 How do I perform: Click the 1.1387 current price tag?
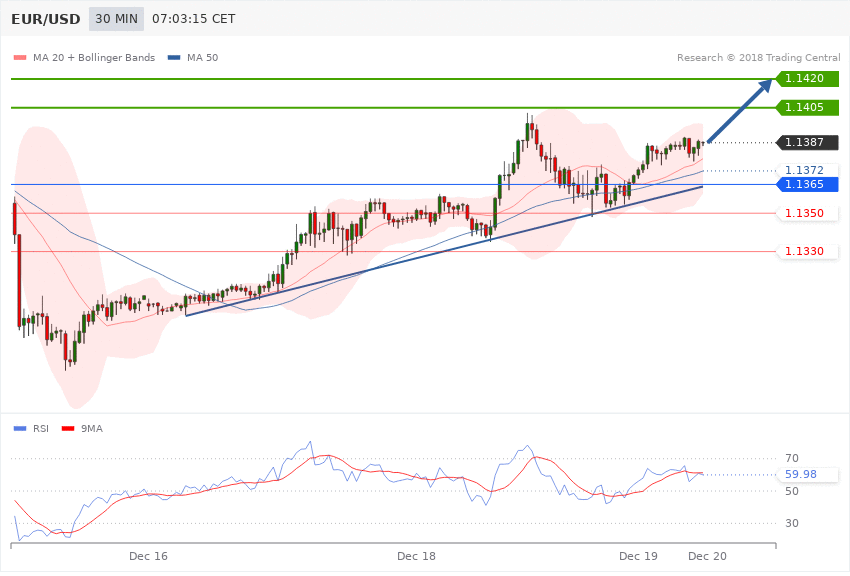(x=808, y=142)
